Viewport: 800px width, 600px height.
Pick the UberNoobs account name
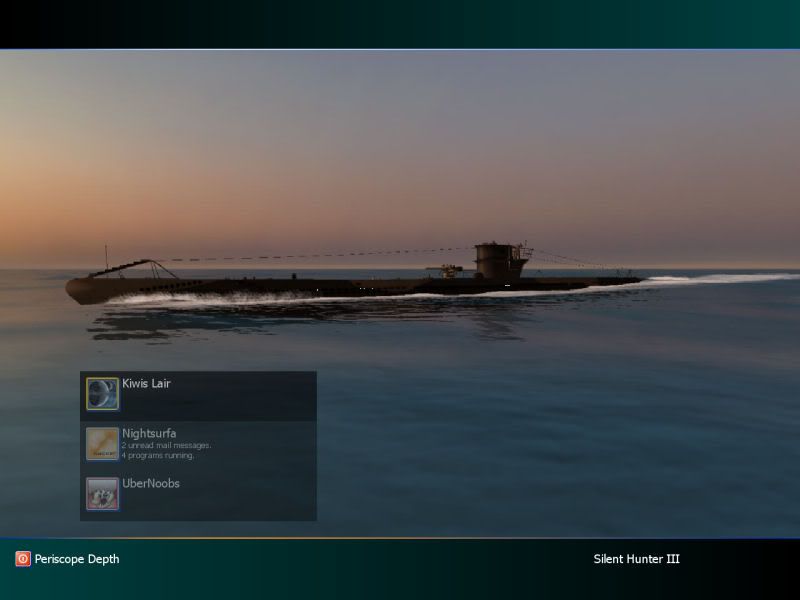point(151,483)
